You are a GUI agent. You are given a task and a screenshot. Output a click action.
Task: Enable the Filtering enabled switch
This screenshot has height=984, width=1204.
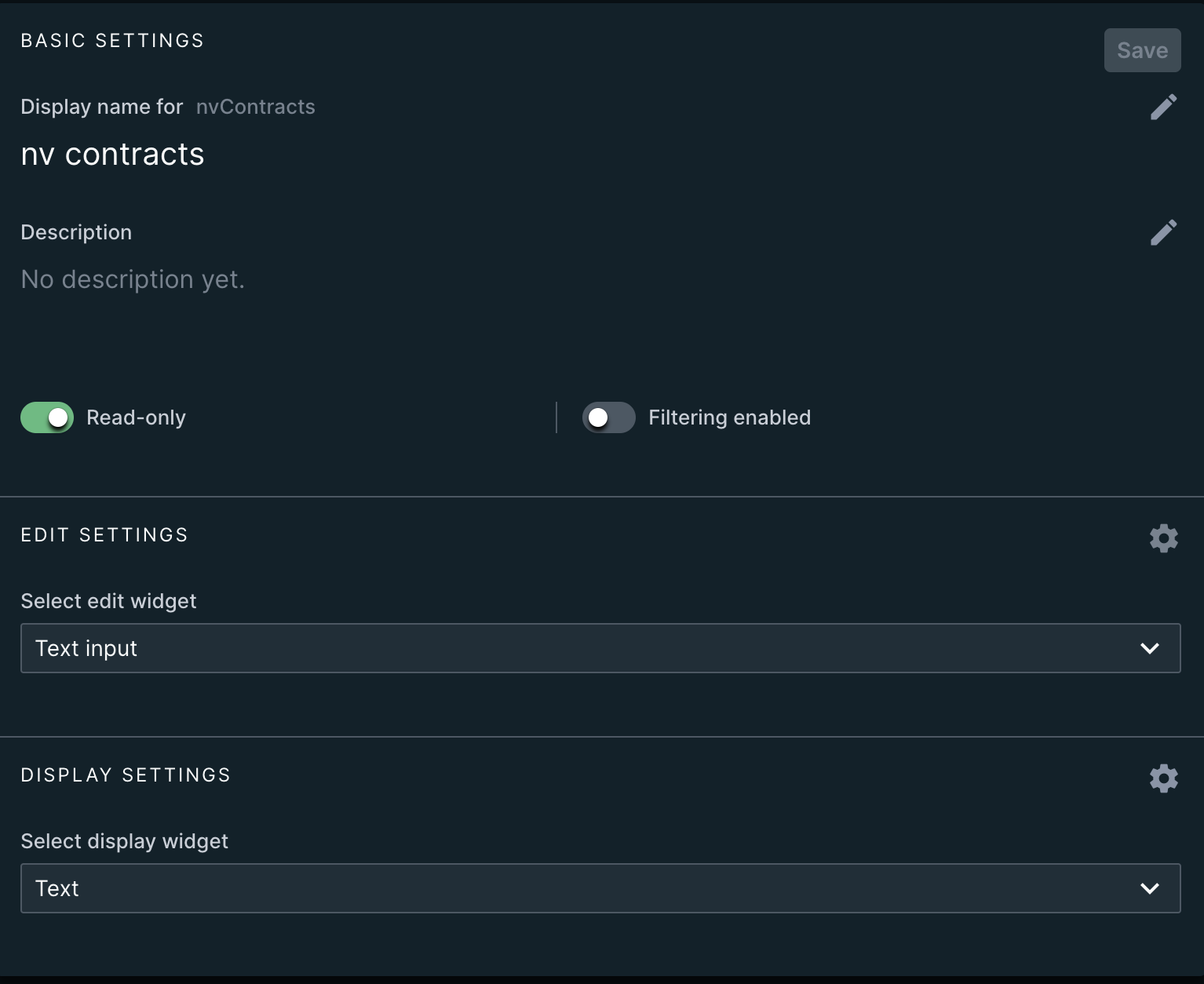click(608, 417)
